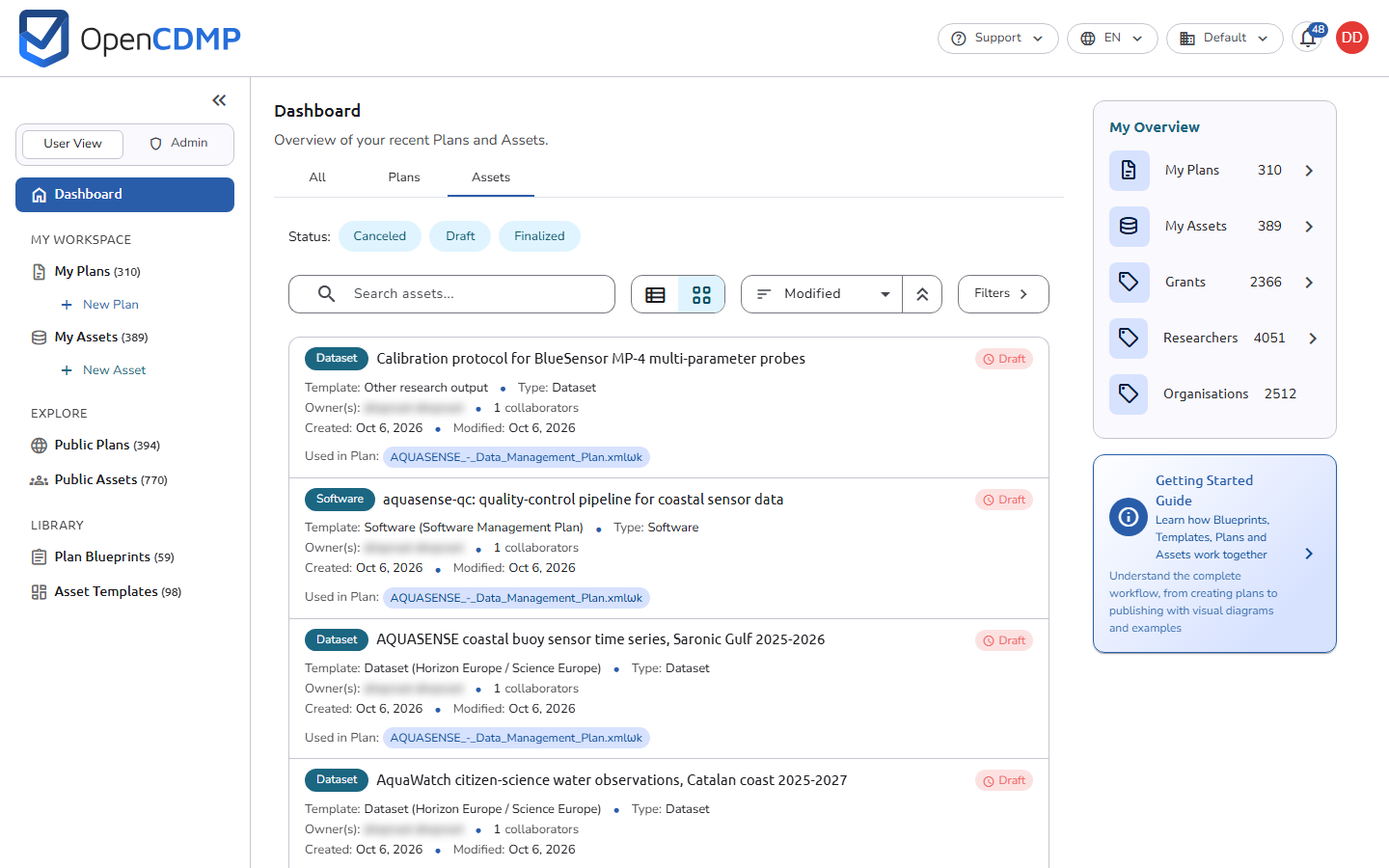Switch to grid card view layout
The width and height of the screenshot is (1389, 868).
point(701,294)
